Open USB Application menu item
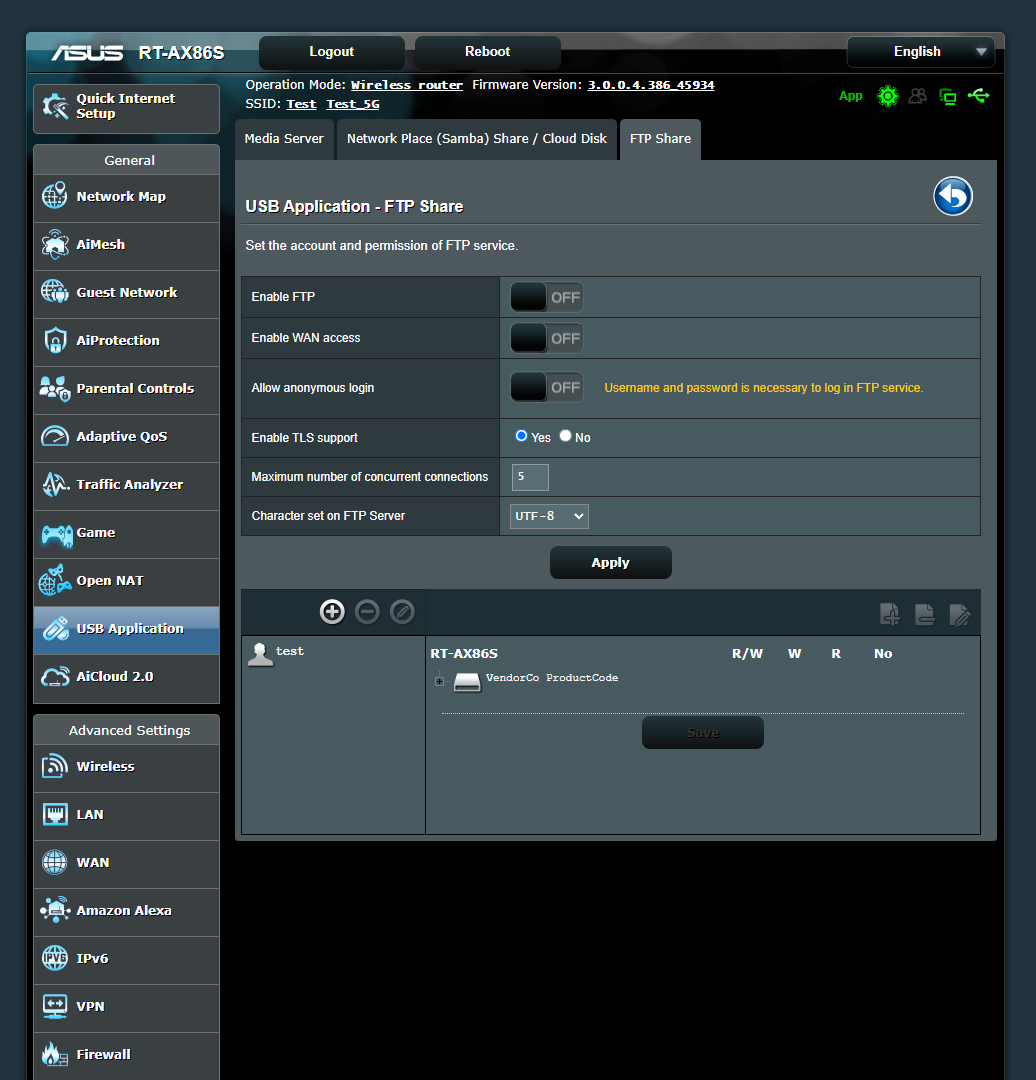Screen dimensions: 1036x1080 pos(127,630)
